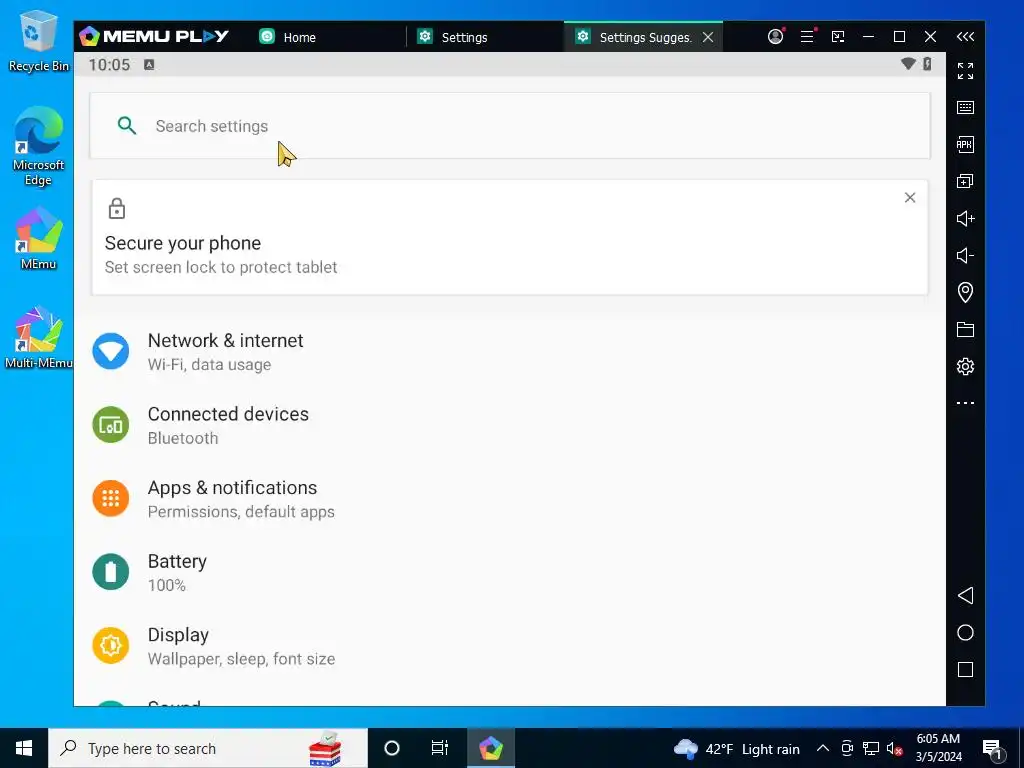Collapse the sidebar with triple chevron
The image size is (1024, 768).
pyautogui.click(x=965, y=37)
